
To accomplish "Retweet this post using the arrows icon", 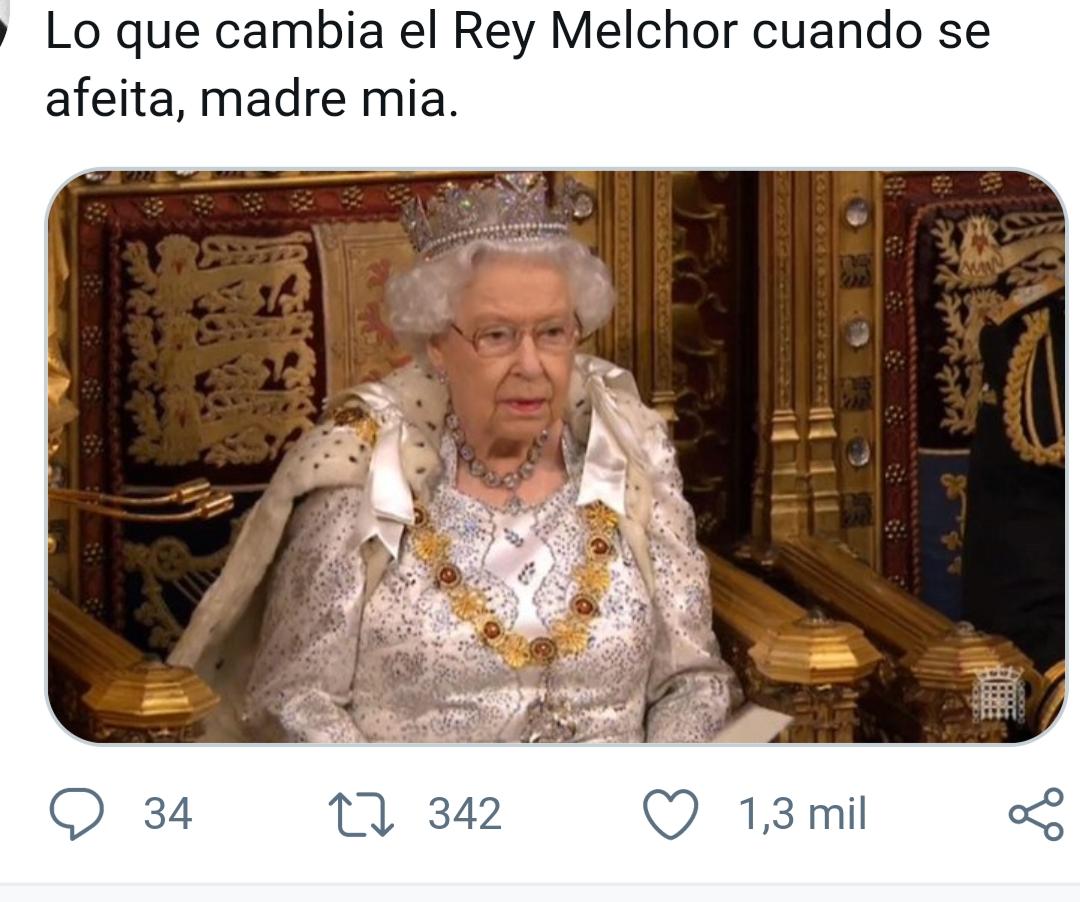I will point(361,815).
